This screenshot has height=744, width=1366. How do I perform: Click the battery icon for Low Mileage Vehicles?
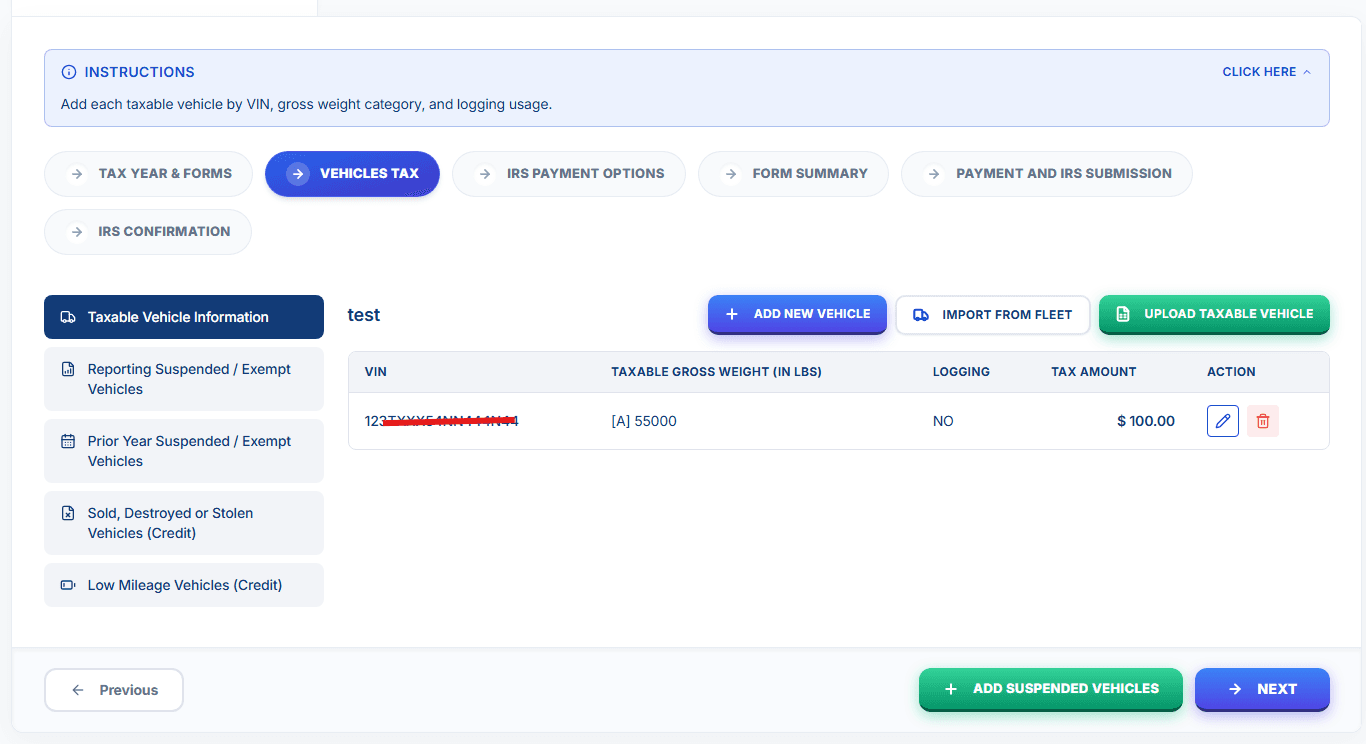coord(68,585)
